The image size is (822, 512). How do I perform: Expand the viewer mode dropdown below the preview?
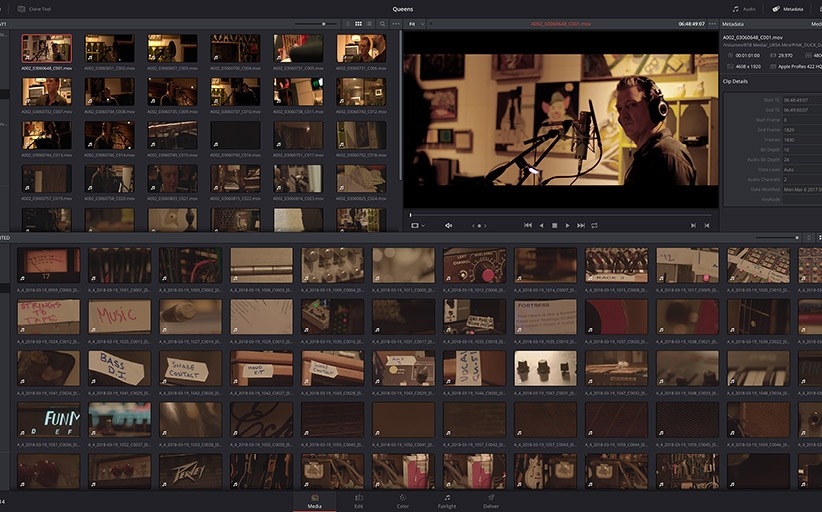(418, 225)
